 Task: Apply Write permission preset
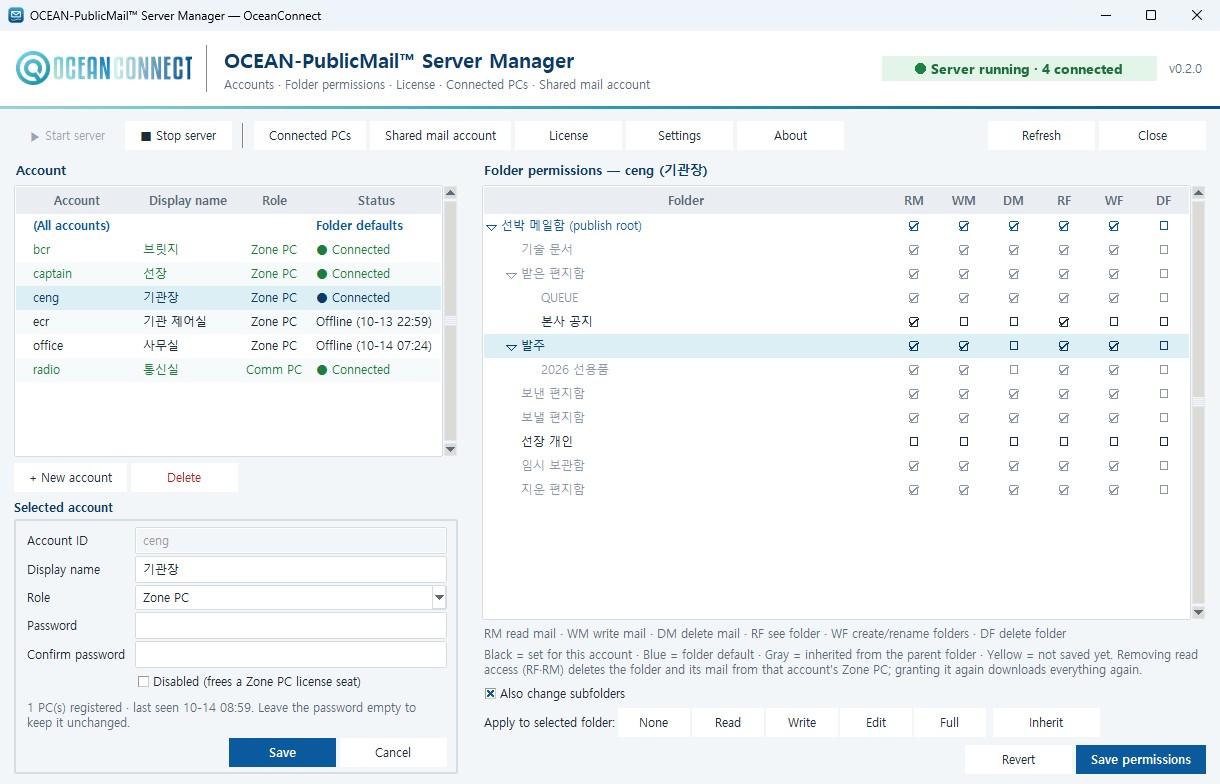(x=802, y=723)
